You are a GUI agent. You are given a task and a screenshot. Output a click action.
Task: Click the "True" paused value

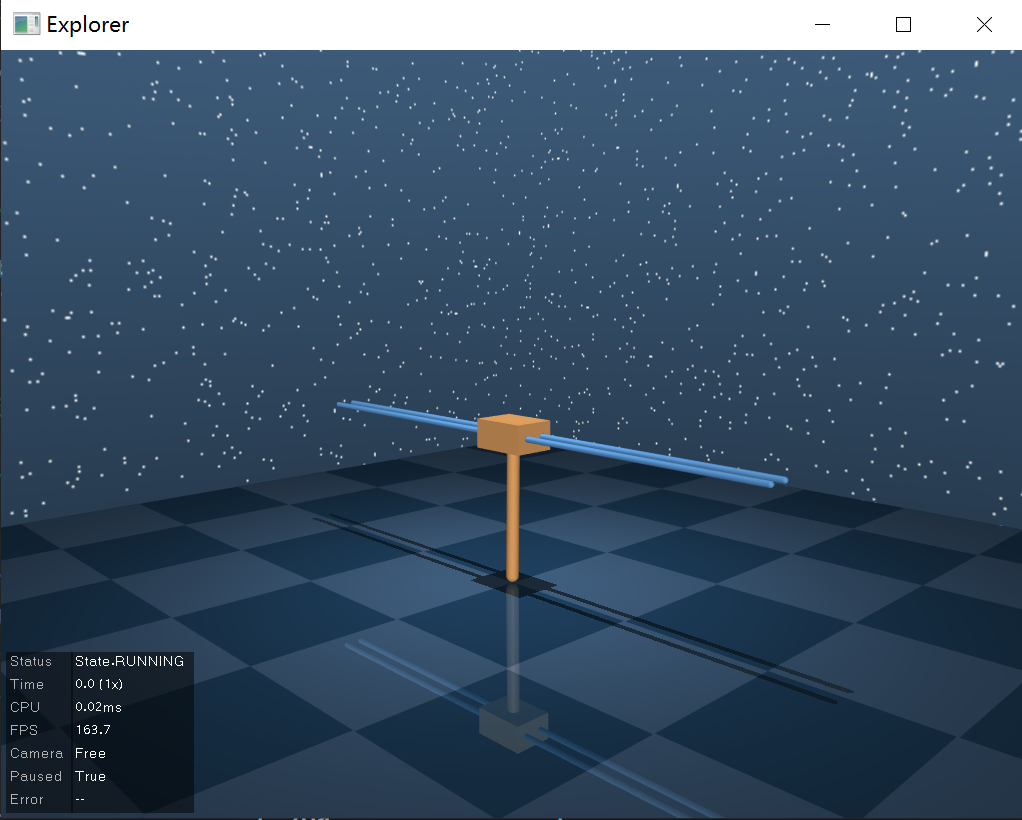91,776
